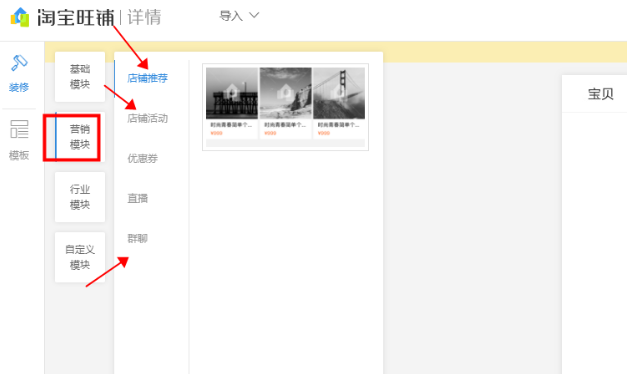The width and height of the screenshot is (627, 374).
Task: Open the 宝贝 panel heading
Action: click(x=601, y=94)
